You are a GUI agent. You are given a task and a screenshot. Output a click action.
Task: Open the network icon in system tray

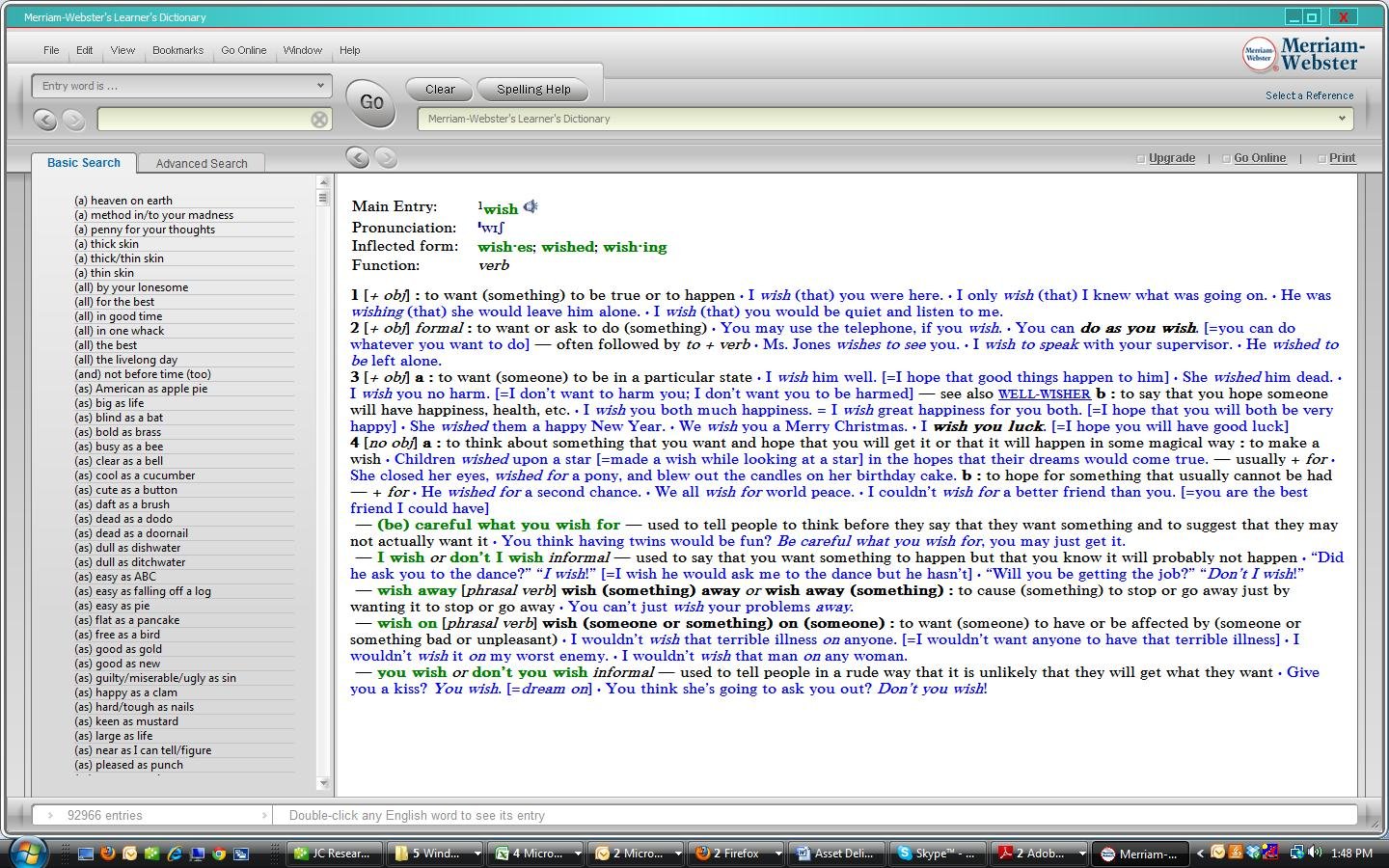click(x=1297, y=853)
